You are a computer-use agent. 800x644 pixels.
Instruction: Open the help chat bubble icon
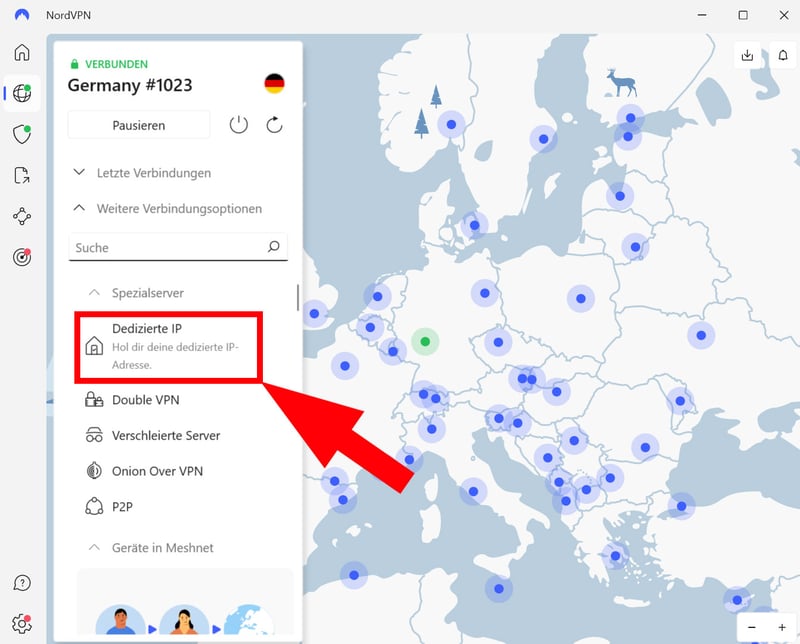click(22, 583)
